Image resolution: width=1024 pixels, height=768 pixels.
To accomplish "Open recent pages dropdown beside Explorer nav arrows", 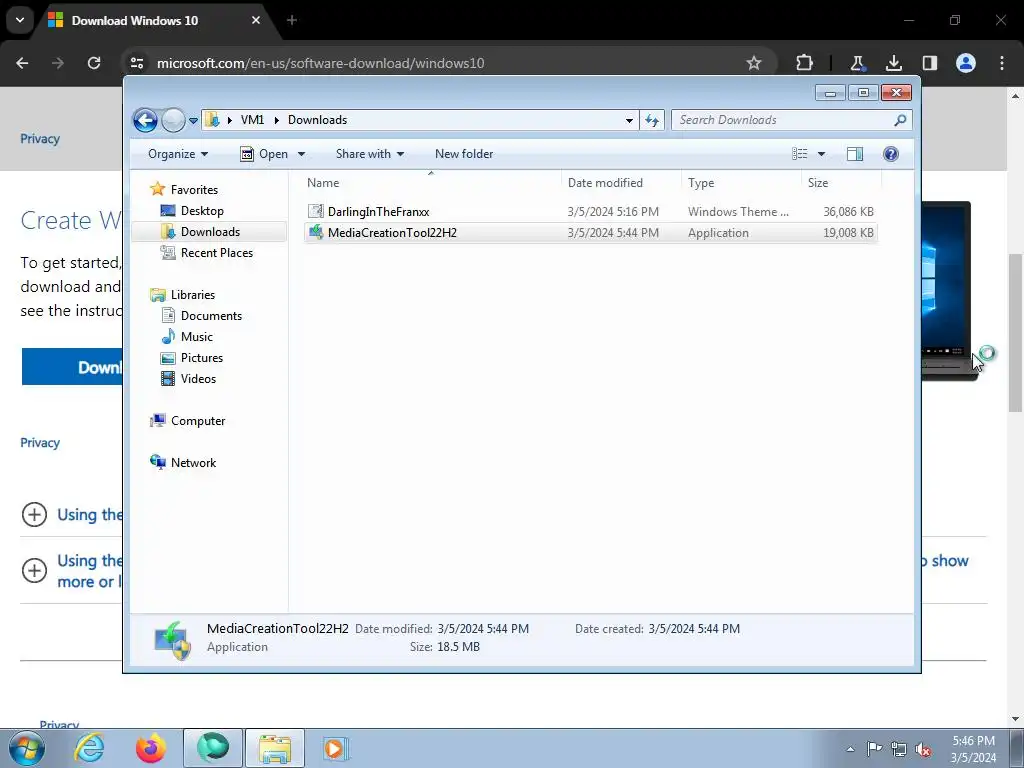I will tap(193, 121).
